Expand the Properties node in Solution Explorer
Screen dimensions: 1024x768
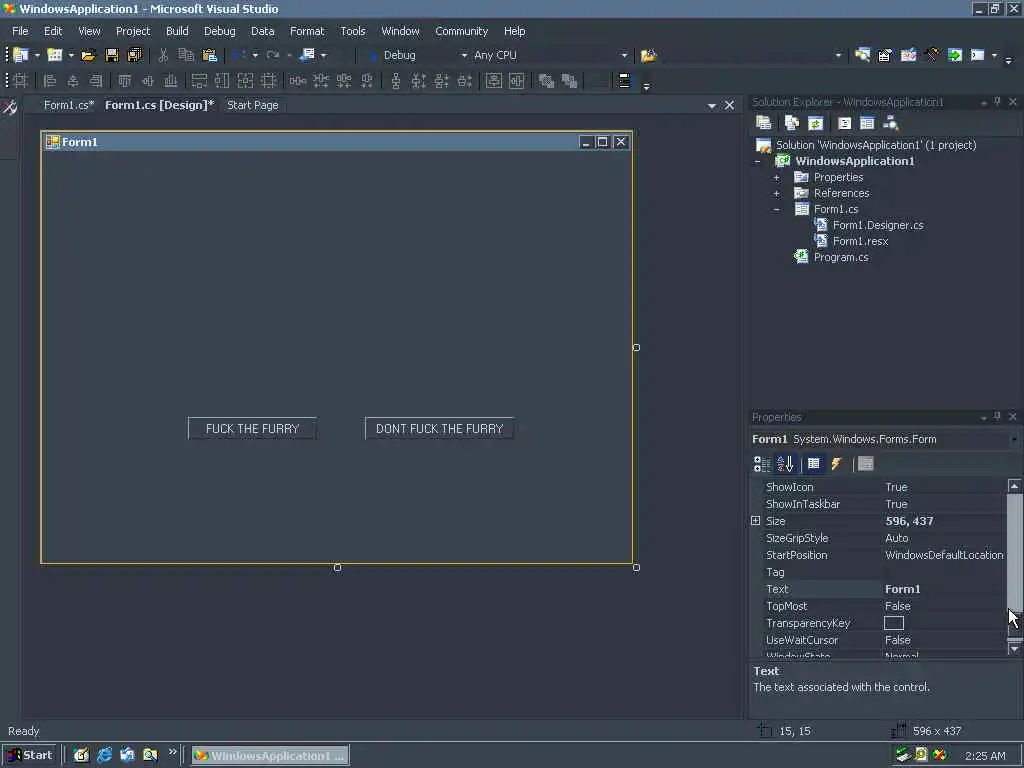[x=776, y=178]
